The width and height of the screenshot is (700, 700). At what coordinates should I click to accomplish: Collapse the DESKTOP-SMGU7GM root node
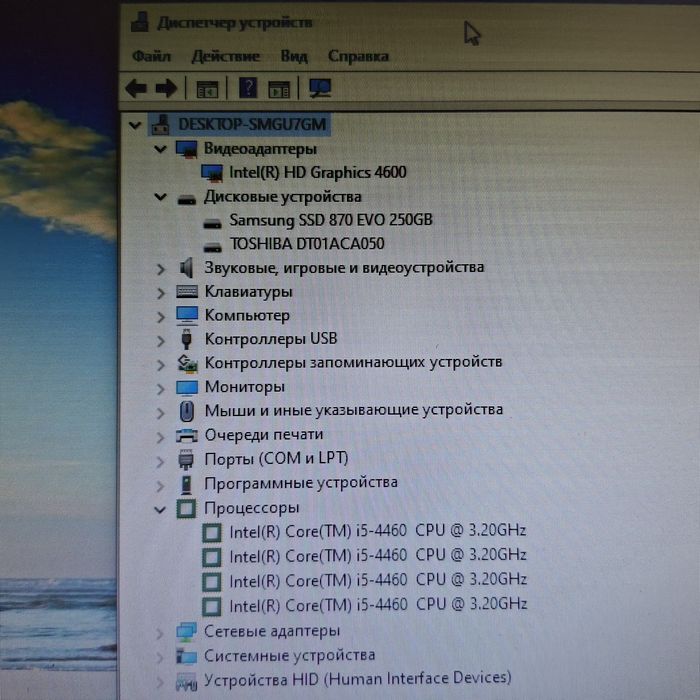click(135, 125)
